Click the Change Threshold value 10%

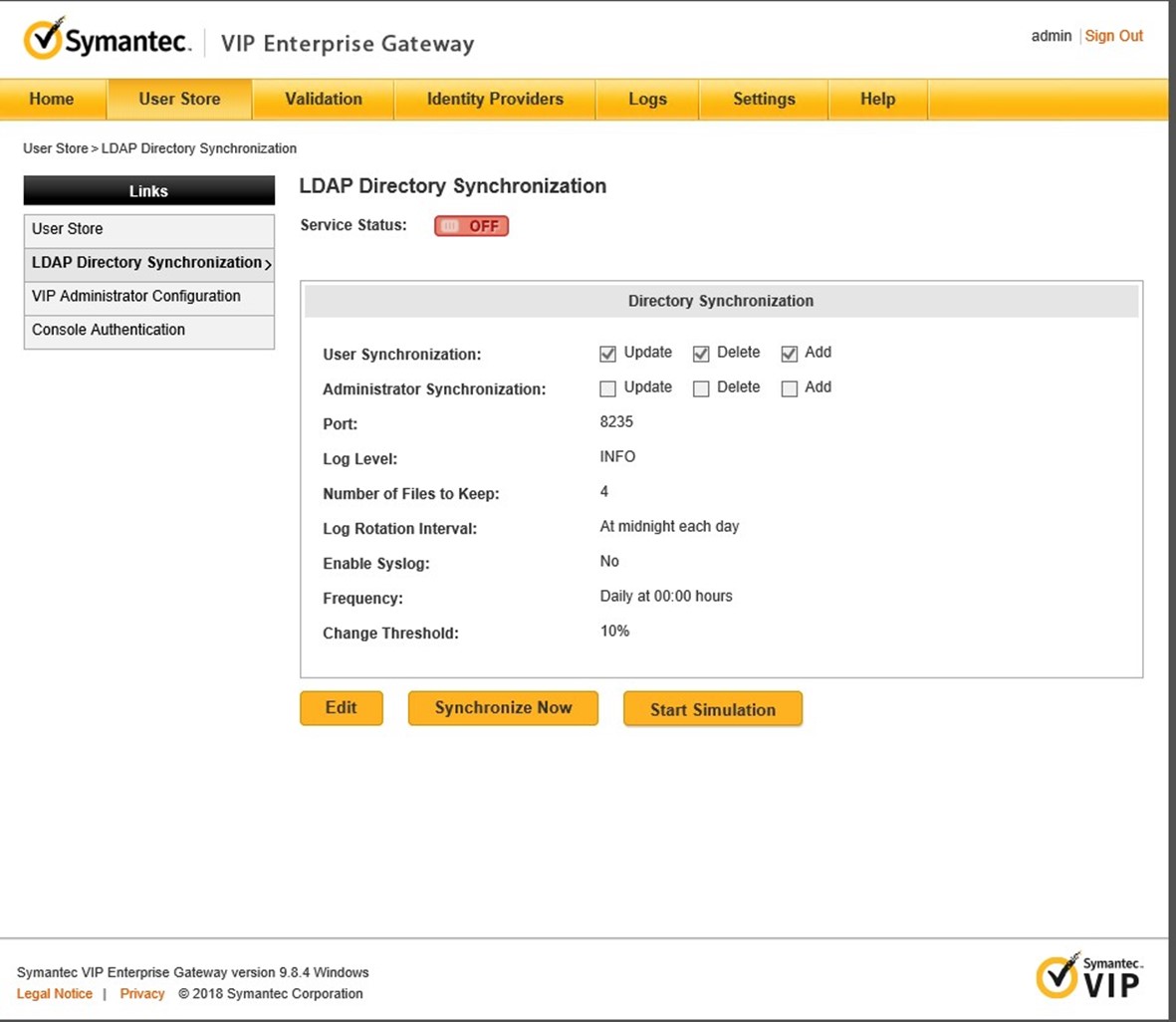click(614, 632)
